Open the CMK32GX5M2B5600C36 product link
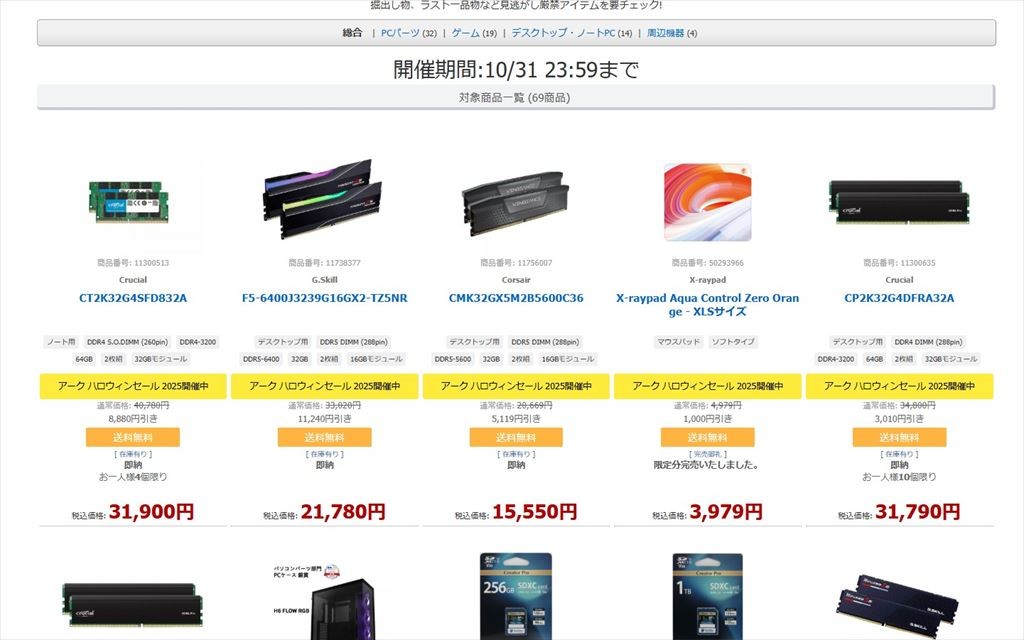Image resolution: width=1024 pixels, height=640 pixels. (x=516, y=298)
